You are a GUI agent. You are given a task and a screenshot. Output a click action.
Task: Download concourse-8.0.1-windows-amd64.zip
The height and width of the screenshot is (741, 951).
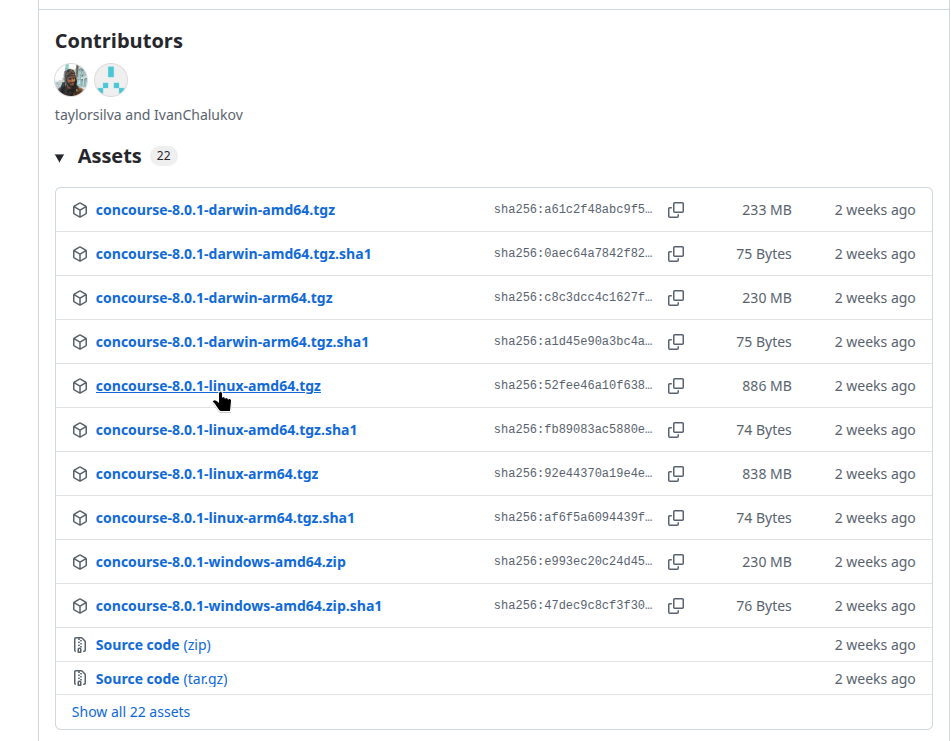pos(219,562)
